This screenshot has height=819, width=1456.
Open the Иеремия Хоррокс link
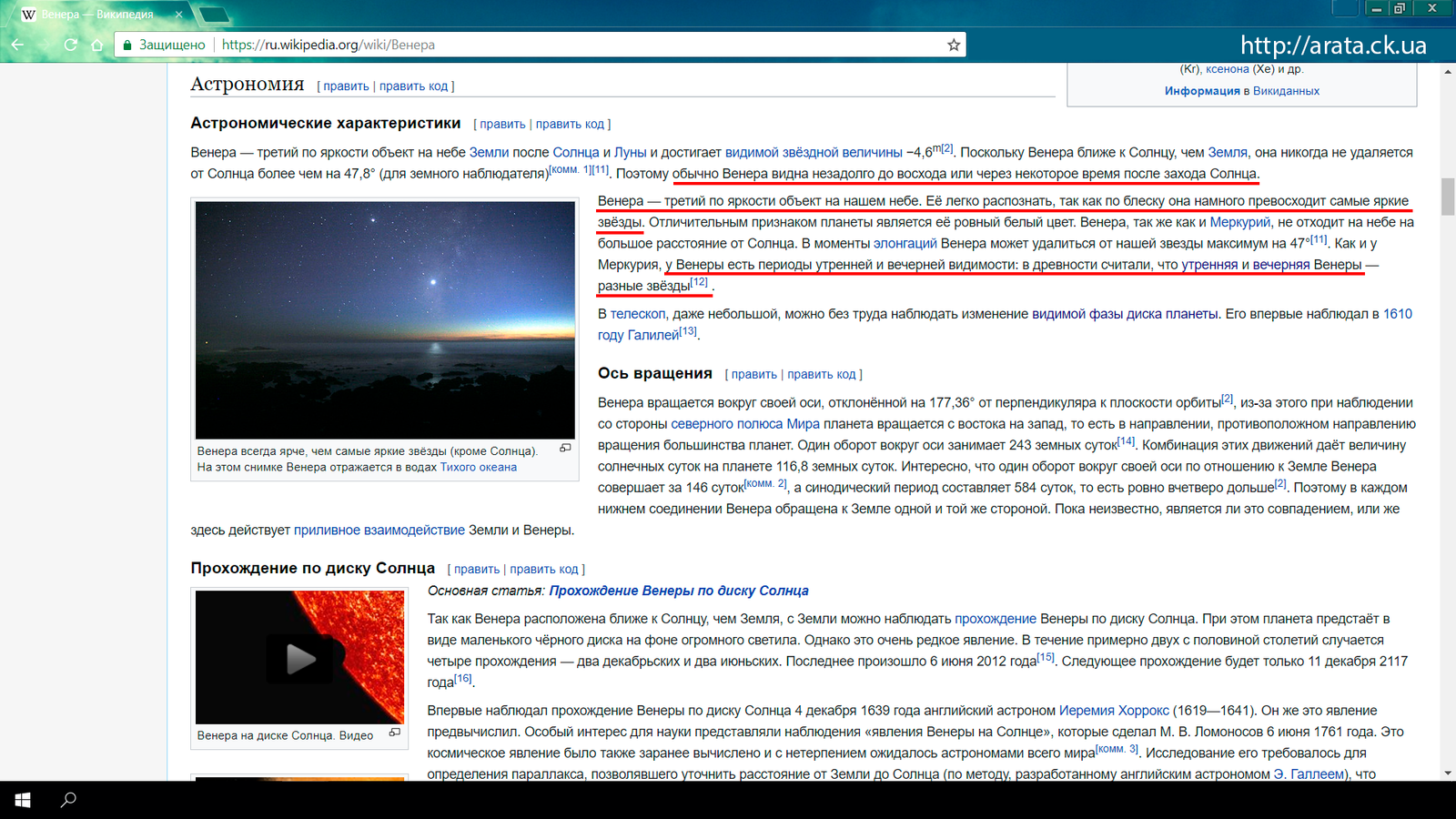tap(1114, 711)
